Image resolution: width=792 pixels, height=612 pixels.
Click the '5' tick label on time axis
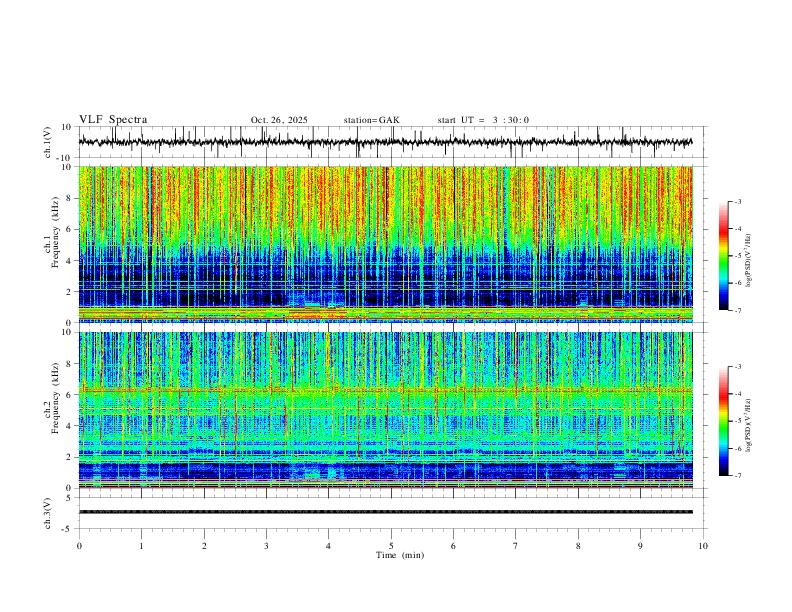point(391,546)
